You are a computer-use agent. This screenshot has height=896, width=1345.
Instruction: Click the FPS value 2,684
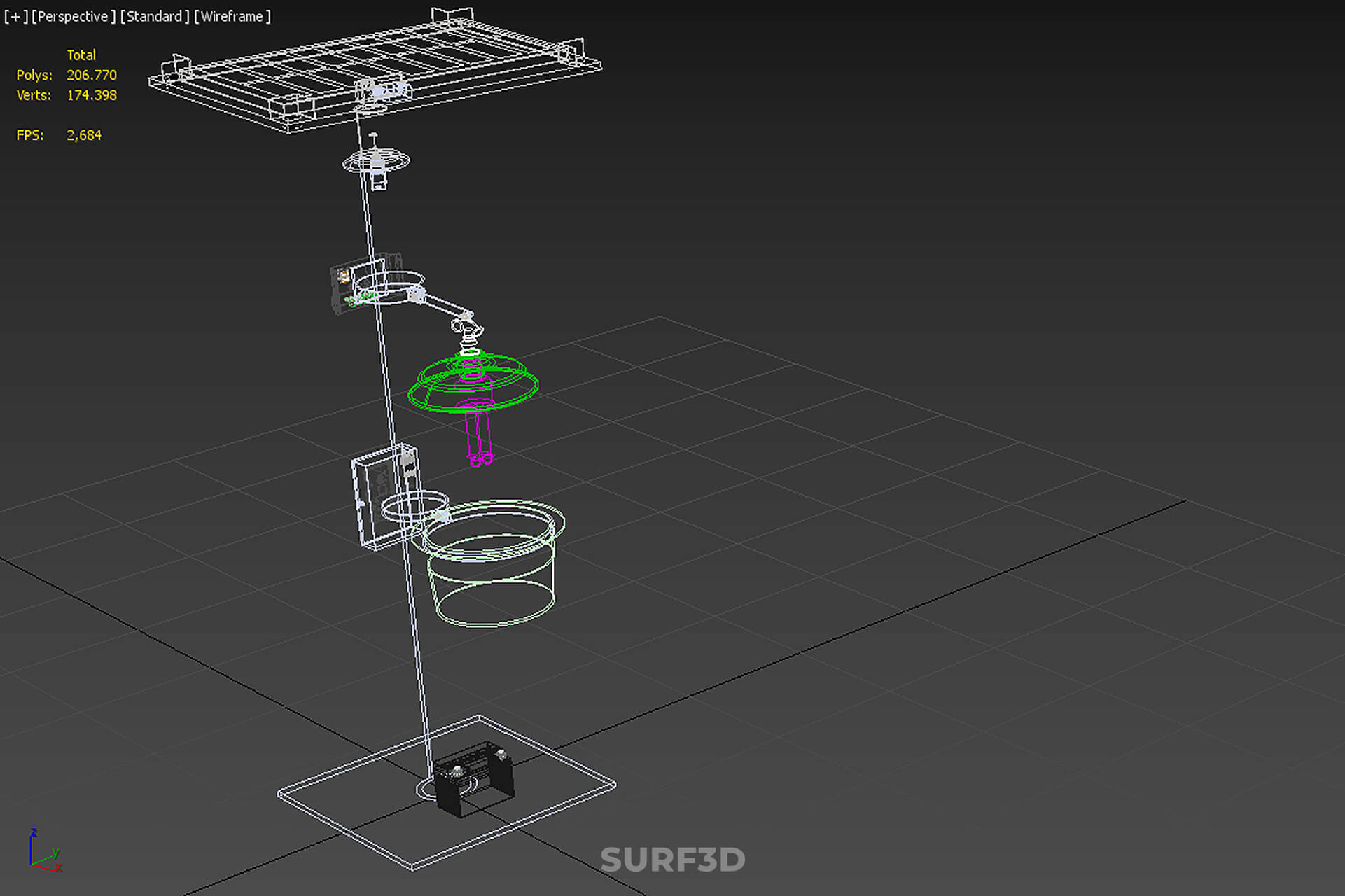click(x=84, y=135)
